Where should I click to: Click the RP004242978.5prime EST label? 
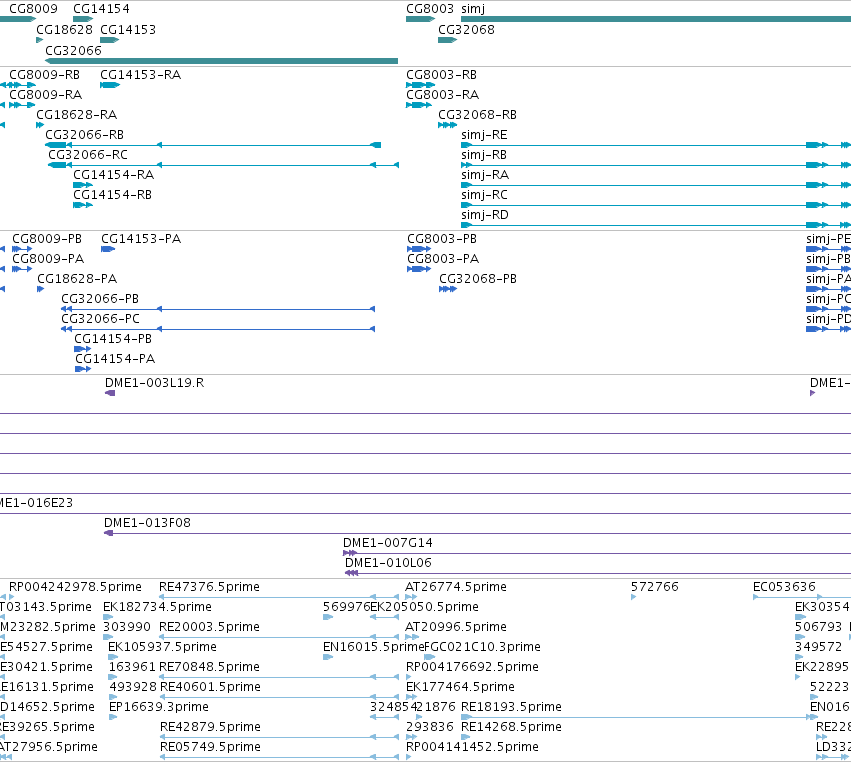[x=75, y=587]
